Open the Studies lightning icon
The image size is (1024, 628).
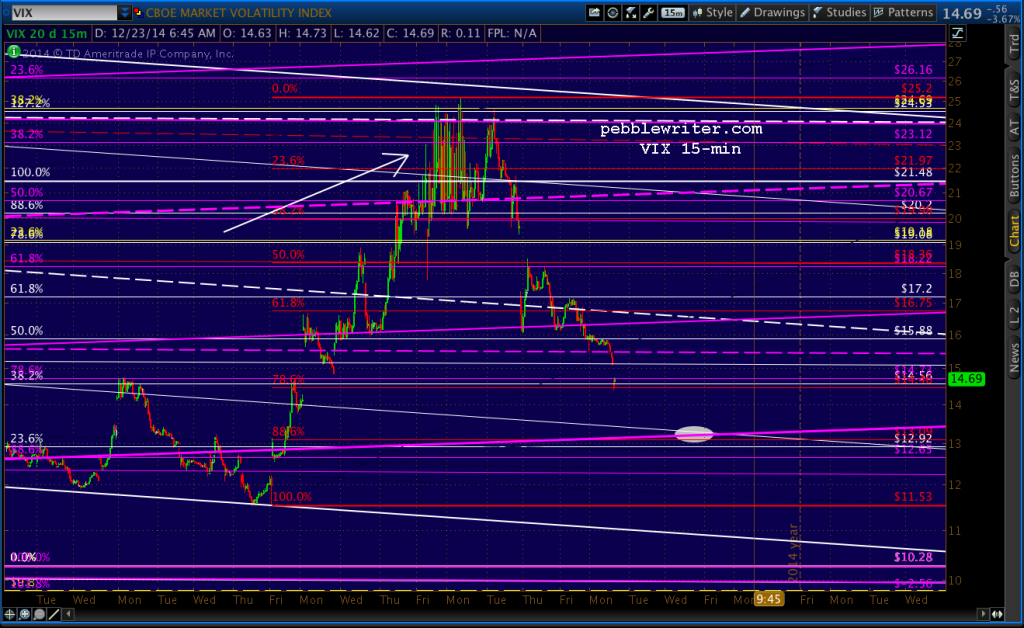pos(816,12)
